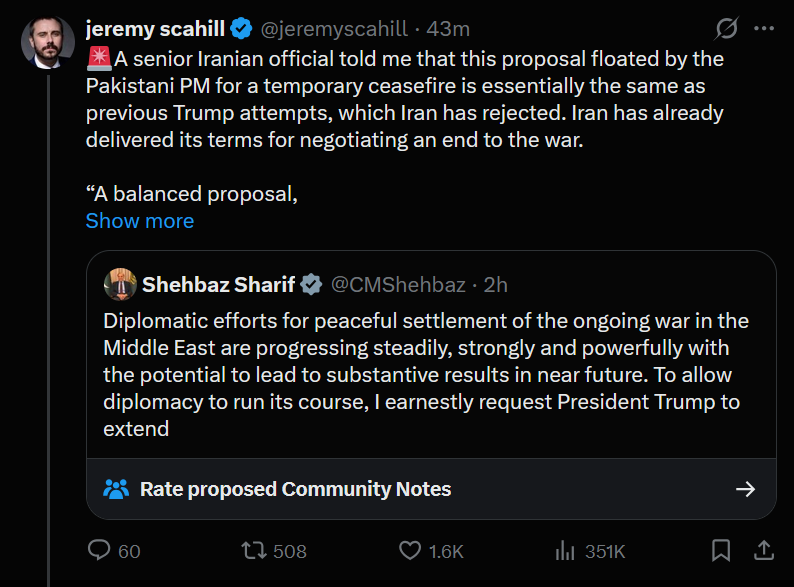Open Rate proposed Community Notes

(x=295, y=489)
